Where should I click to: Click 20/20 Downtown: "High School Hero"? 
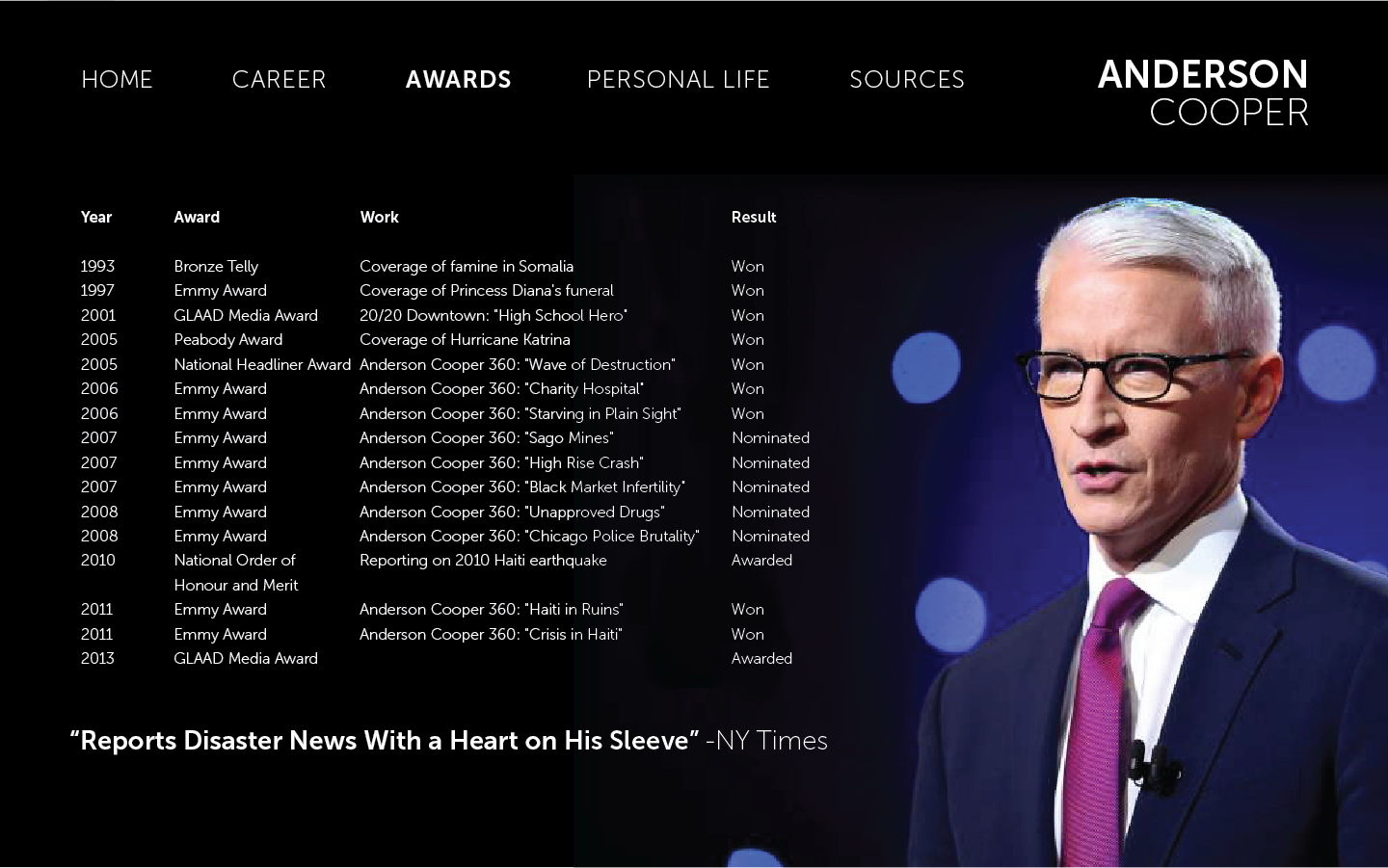[494, 315]
